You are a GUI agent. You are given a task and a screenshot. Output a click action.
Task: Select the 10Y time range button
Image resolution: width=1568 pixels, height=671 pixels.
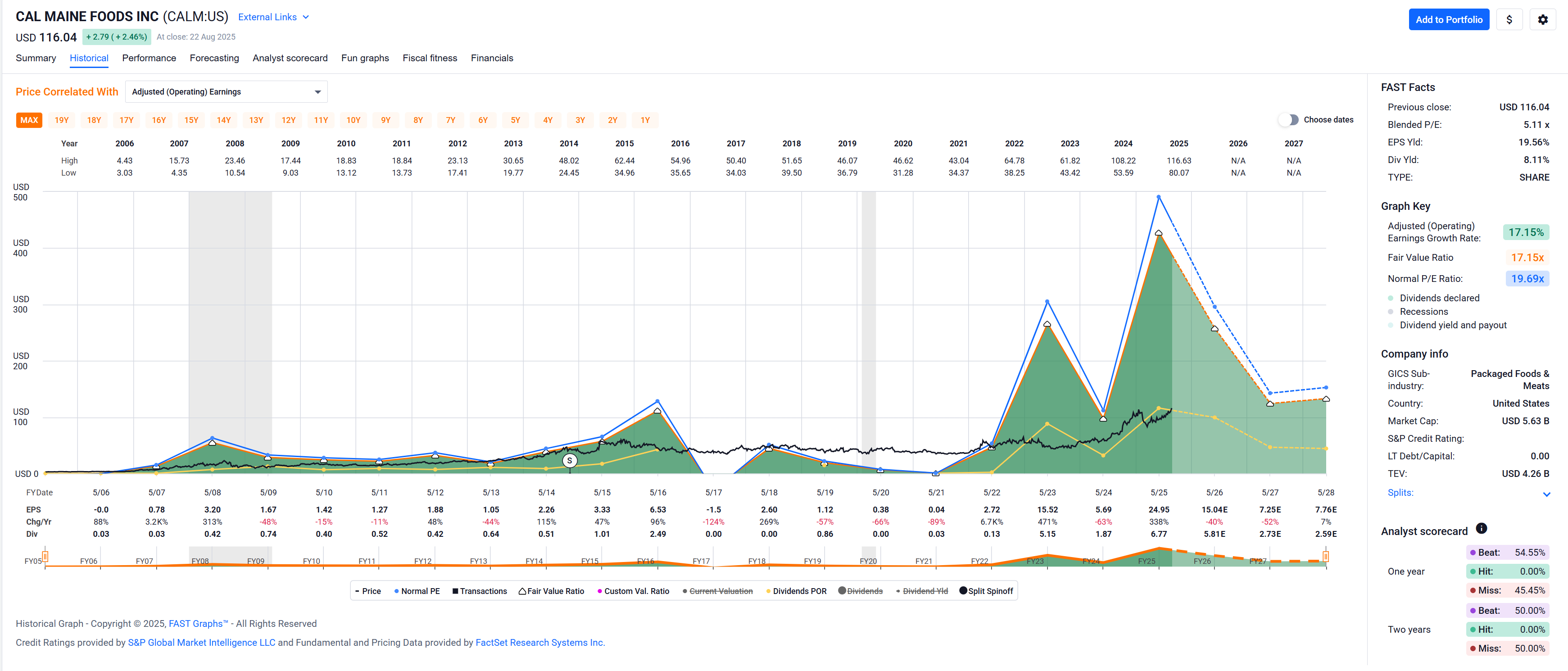(x=353, y=120)
